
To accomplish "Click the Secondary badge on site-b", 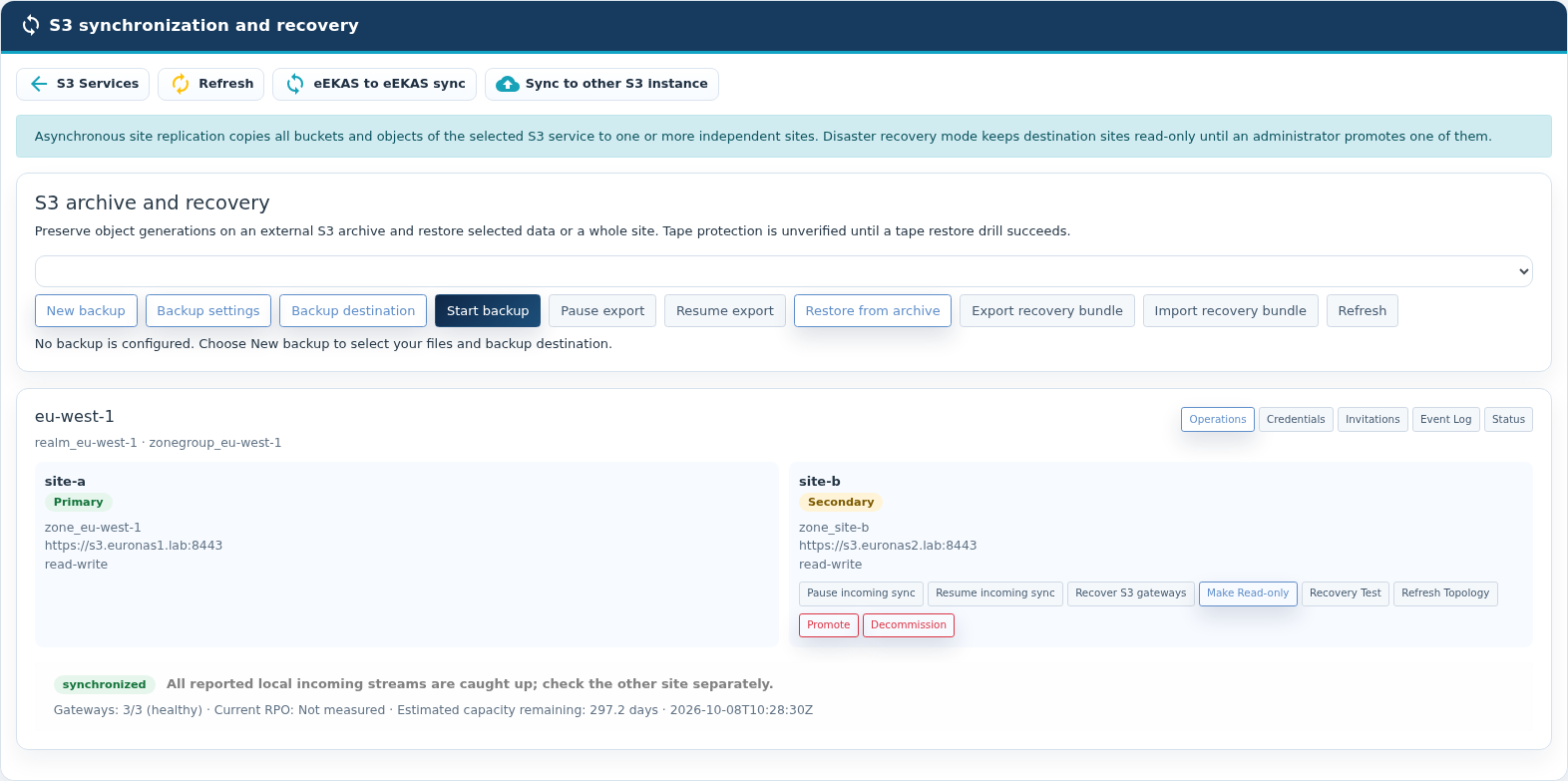I will [841, 503].
